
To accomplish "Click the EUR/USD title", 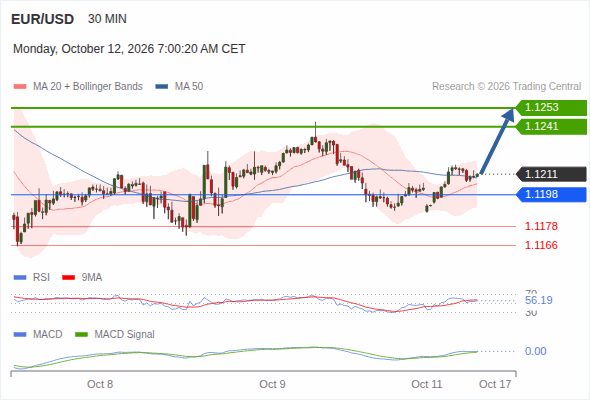I will coord(43,19).
